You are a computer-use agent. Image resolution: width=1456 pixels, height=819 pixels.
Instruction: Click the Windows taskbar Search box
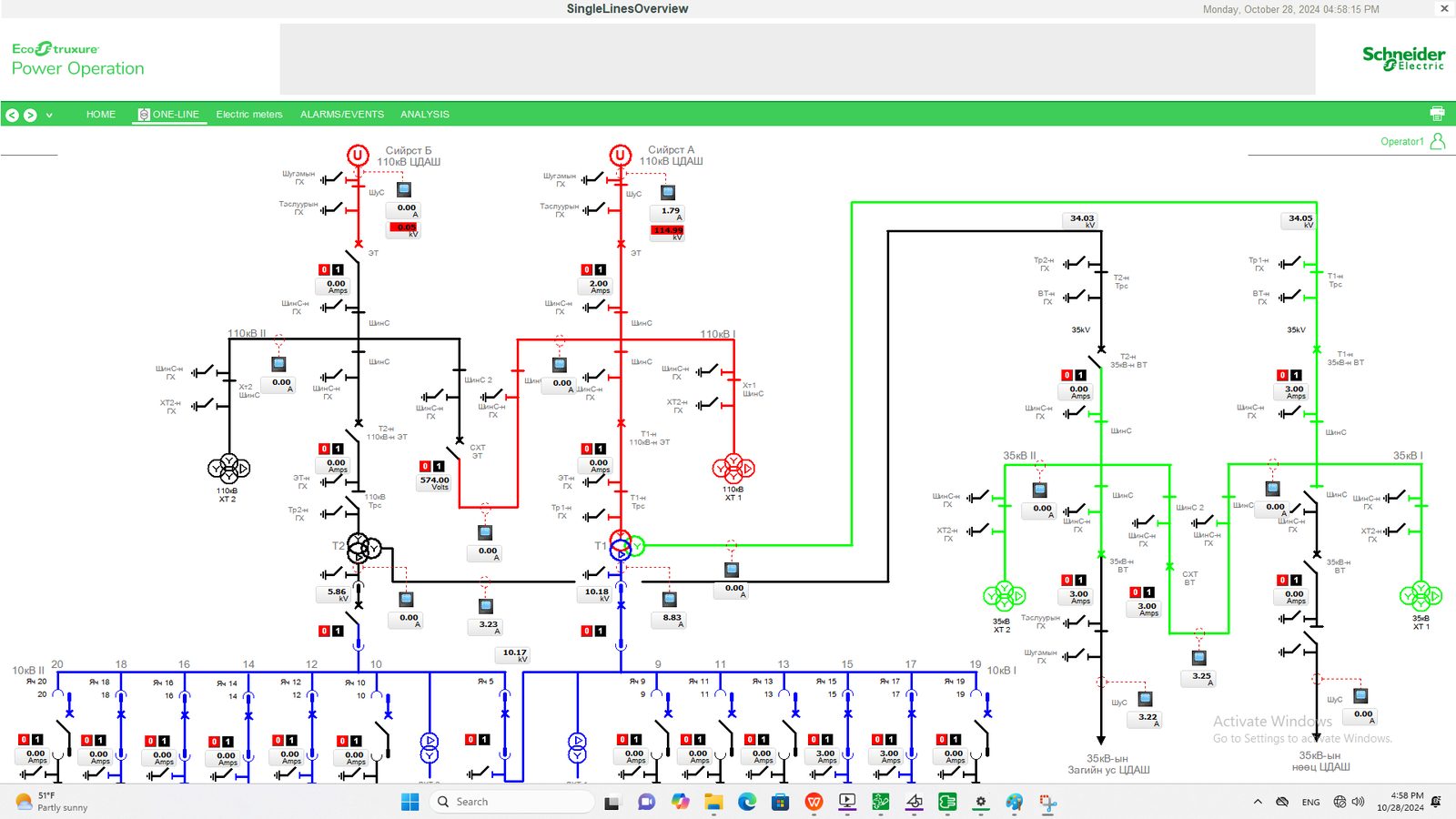pos(511,802)
